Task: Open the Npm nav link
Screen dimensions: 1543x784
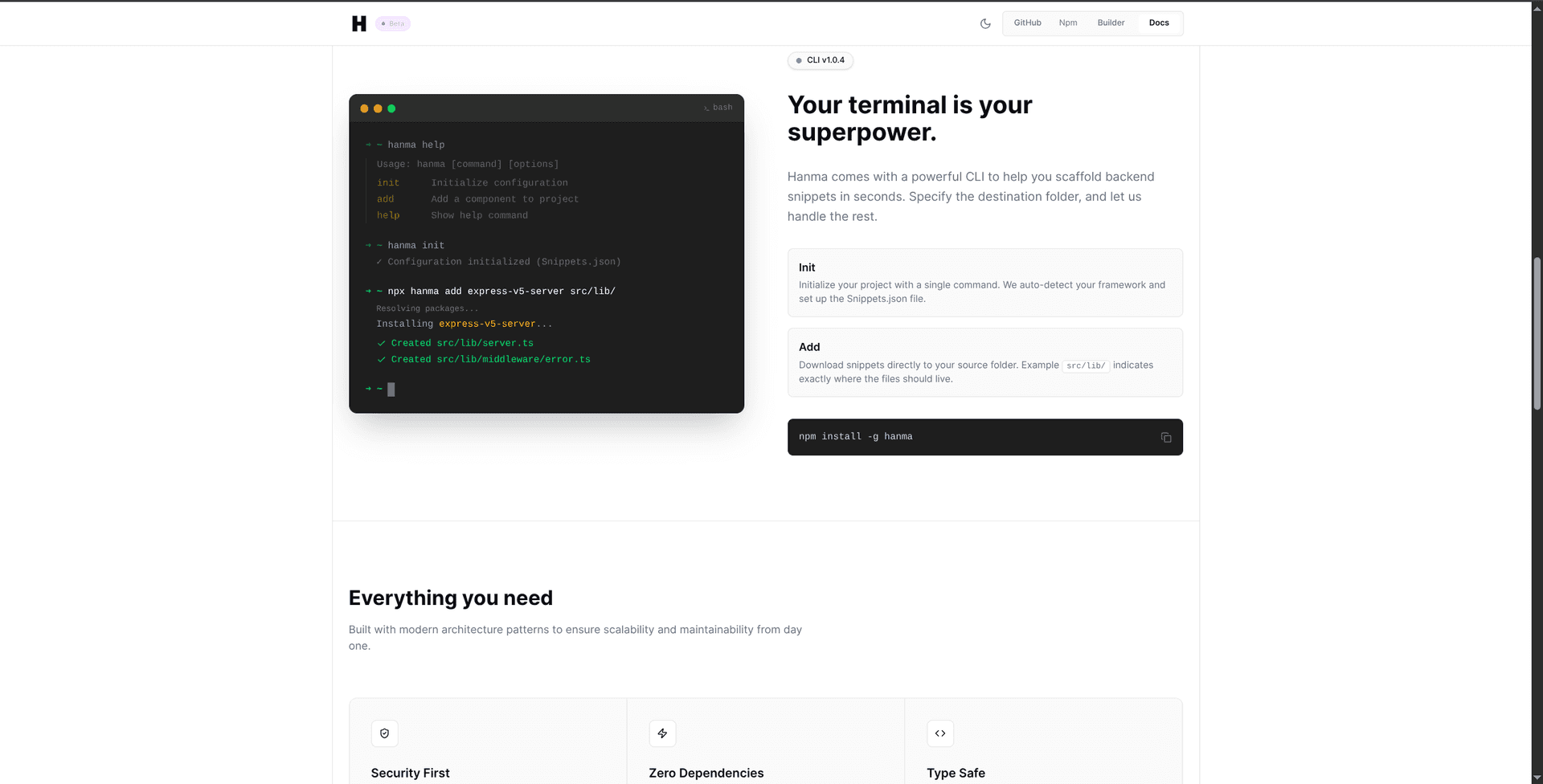Action: (x=1068, y=22)
